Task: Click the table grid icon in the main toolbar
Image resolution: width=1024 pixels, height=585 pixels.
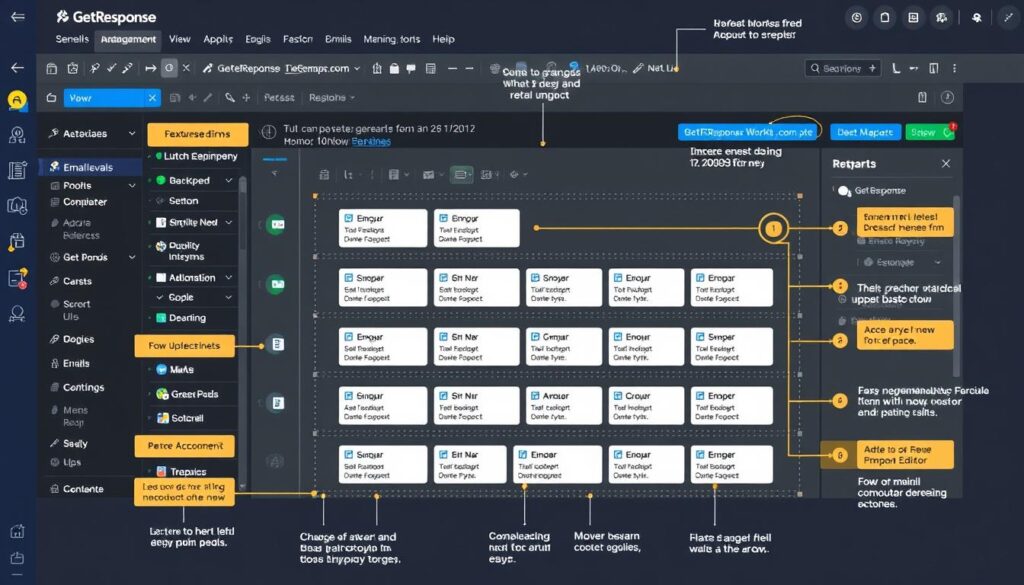Action: 430,68
